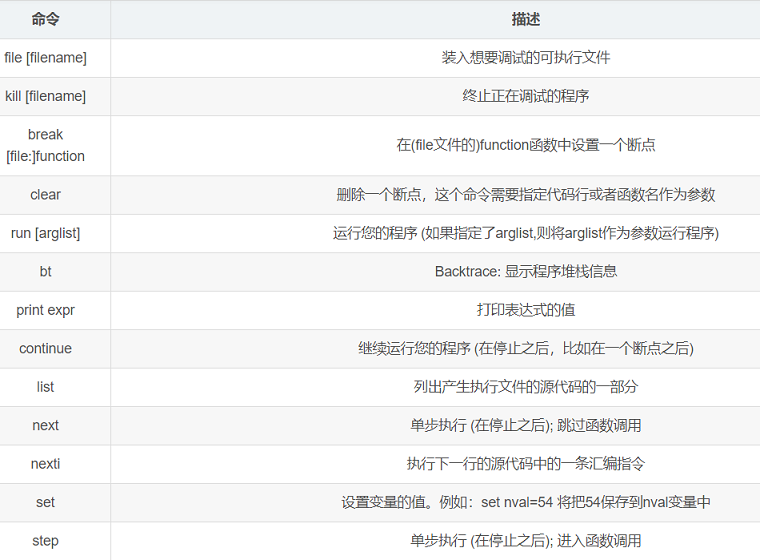Select the file [filename] command cell

46,58
